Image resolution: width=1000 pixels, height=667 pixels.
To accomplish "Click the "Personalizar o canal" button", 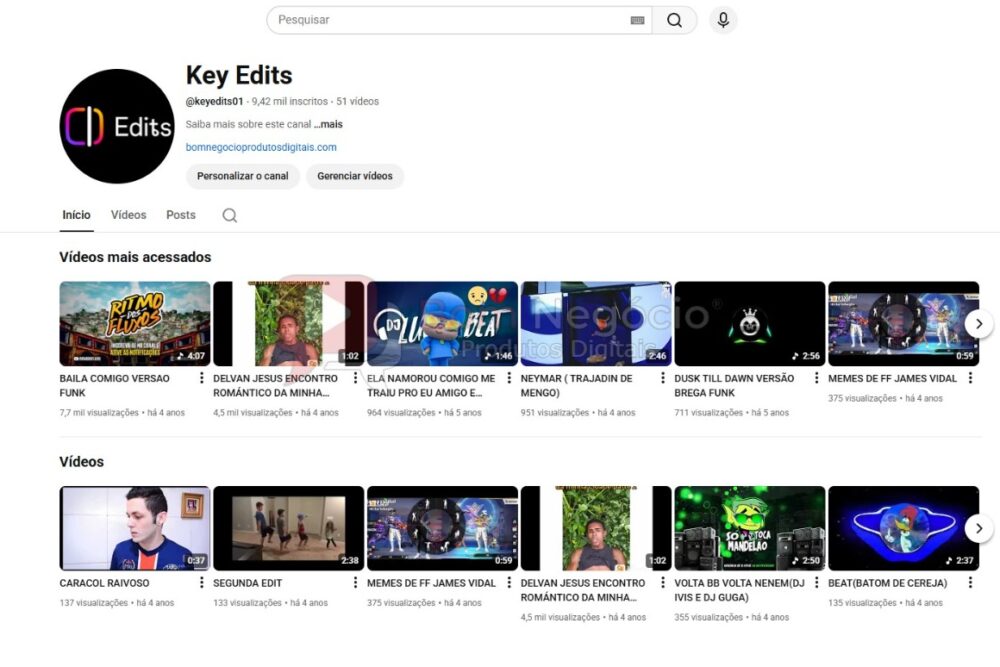I will 242,176.
